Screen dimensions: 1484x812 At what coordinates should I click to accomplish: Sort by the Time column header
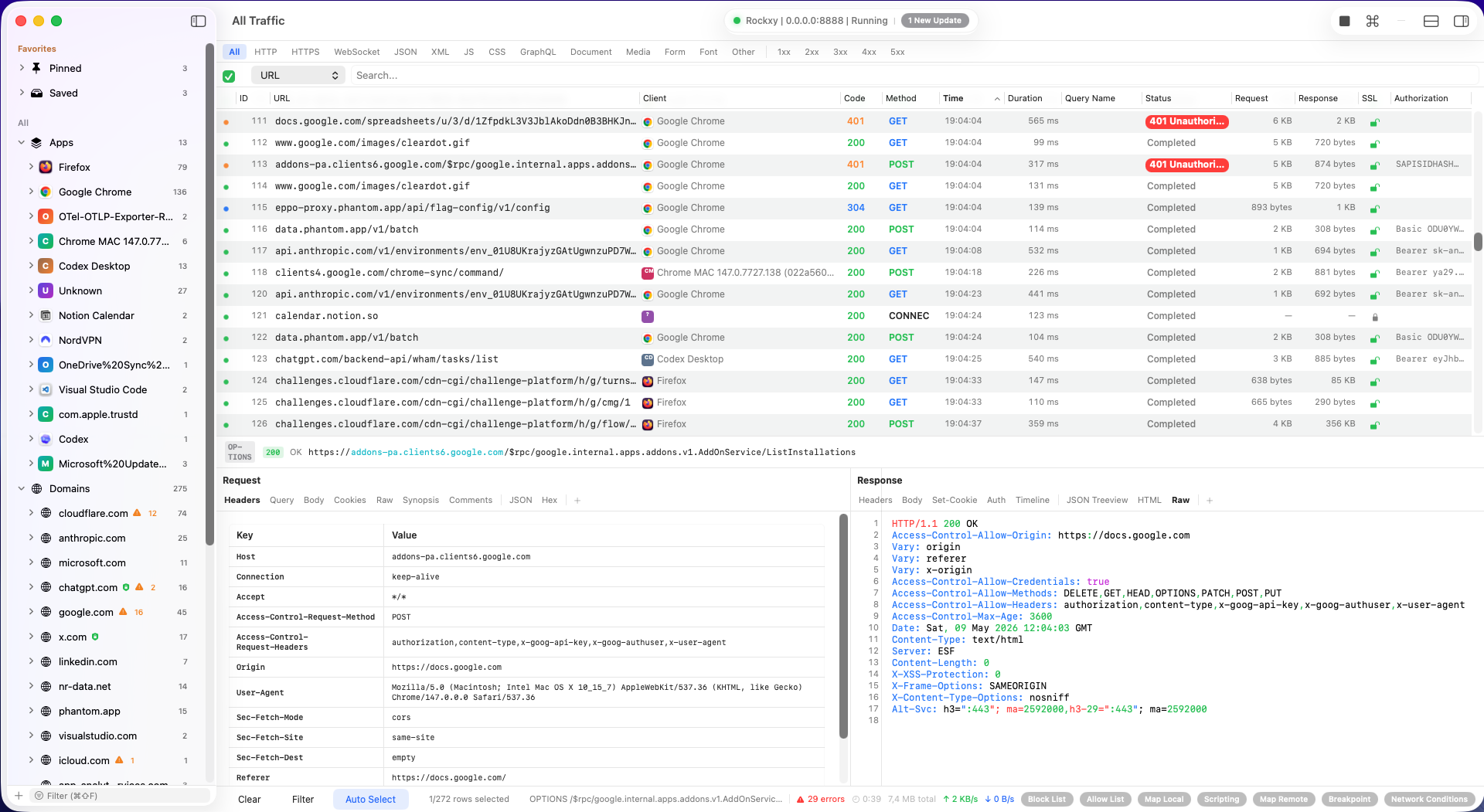click(x=971, y=98)
